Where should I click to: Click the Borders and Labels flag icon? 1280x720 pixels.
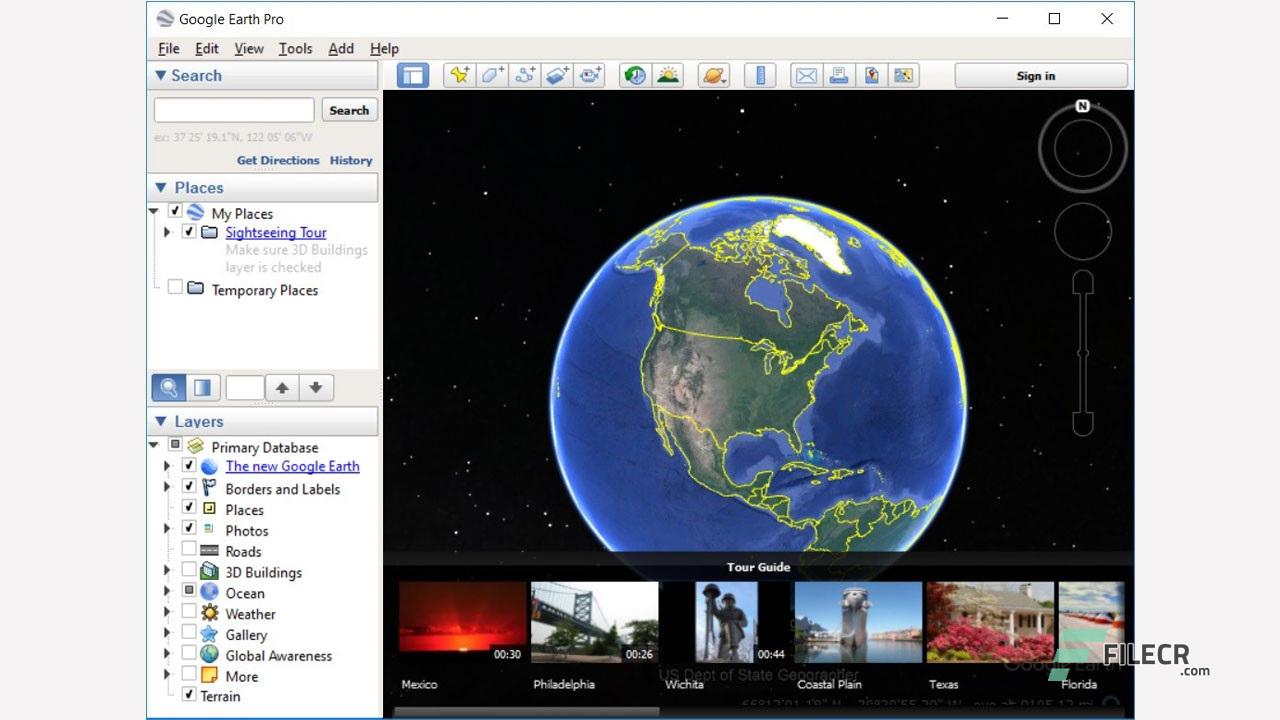click(x=209, y=488)
